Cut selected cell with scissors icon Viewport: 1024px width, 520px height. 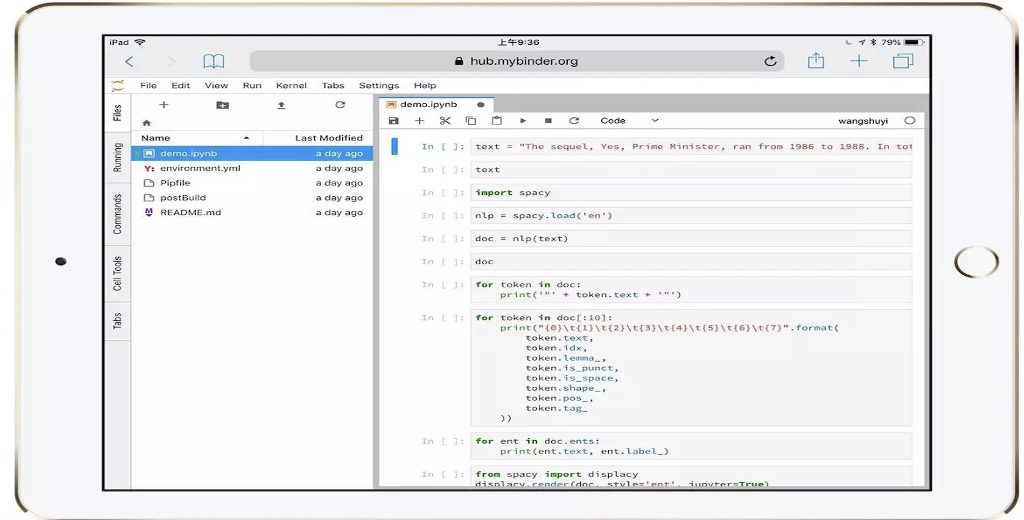pos(445,121)
